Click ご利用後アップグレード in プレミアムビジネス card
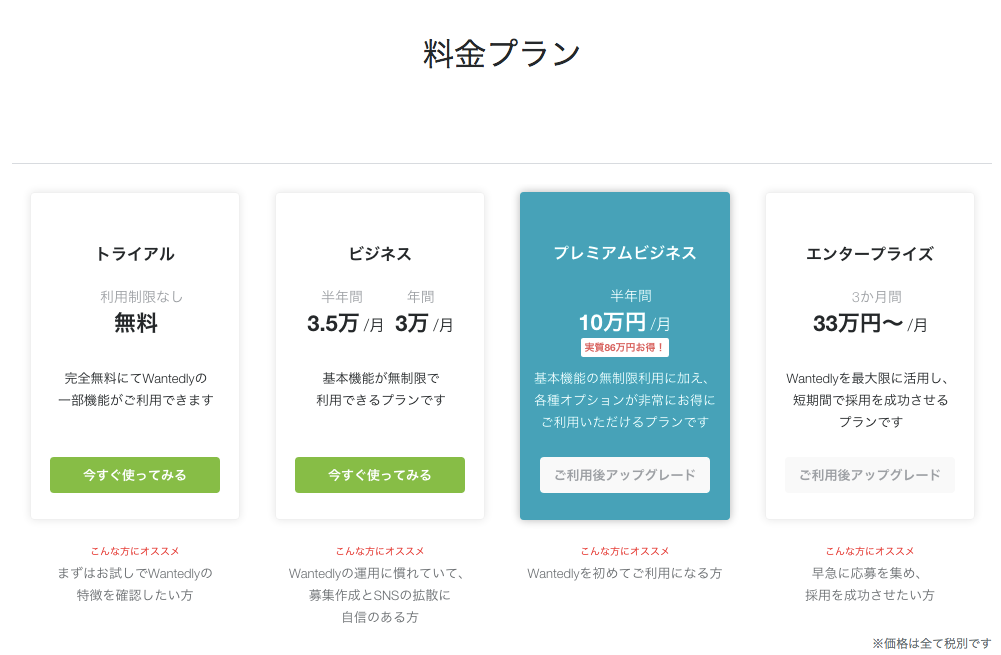 (x=625, y=474)
